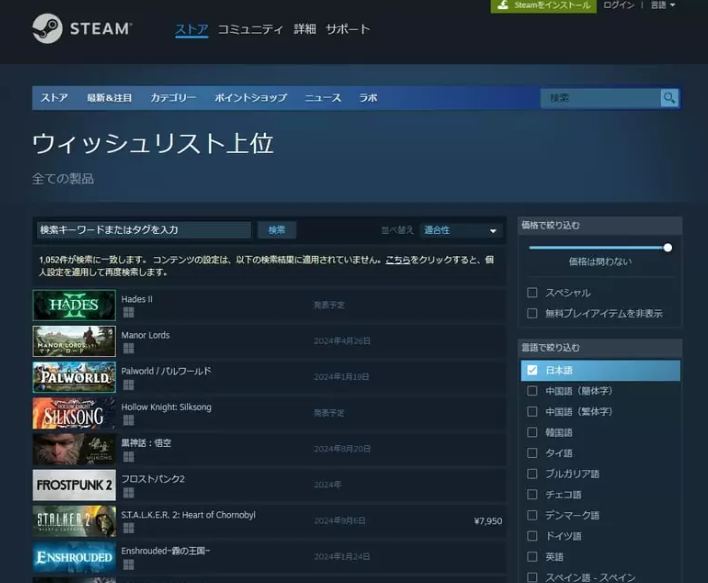Enable 無料プレイアイテムを非表示 checkbox
The width and height of the screenshot is (708, 583).
[x=532, y=313]
